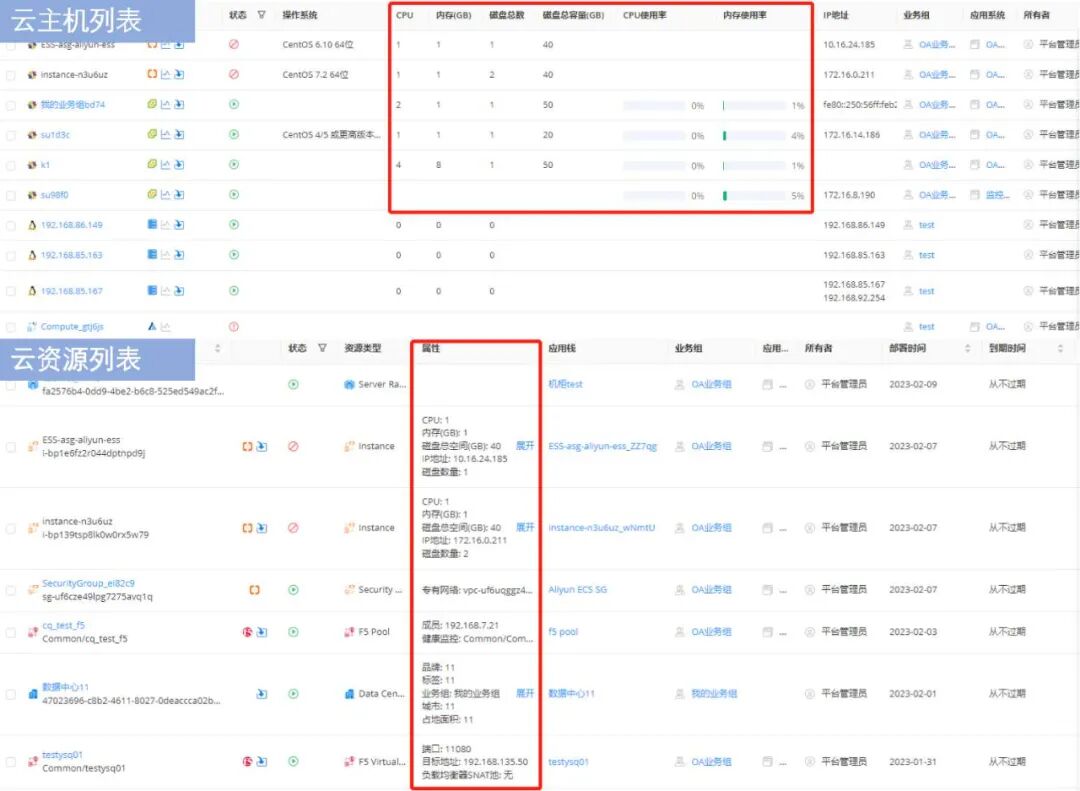
Task: Click the CPU使用率 column header
Action: (645, 14)
